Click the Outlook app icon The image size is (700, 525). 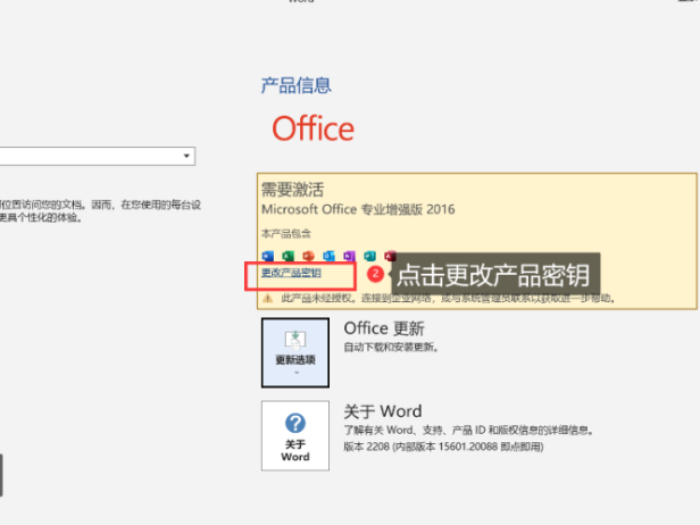point(329,256)
